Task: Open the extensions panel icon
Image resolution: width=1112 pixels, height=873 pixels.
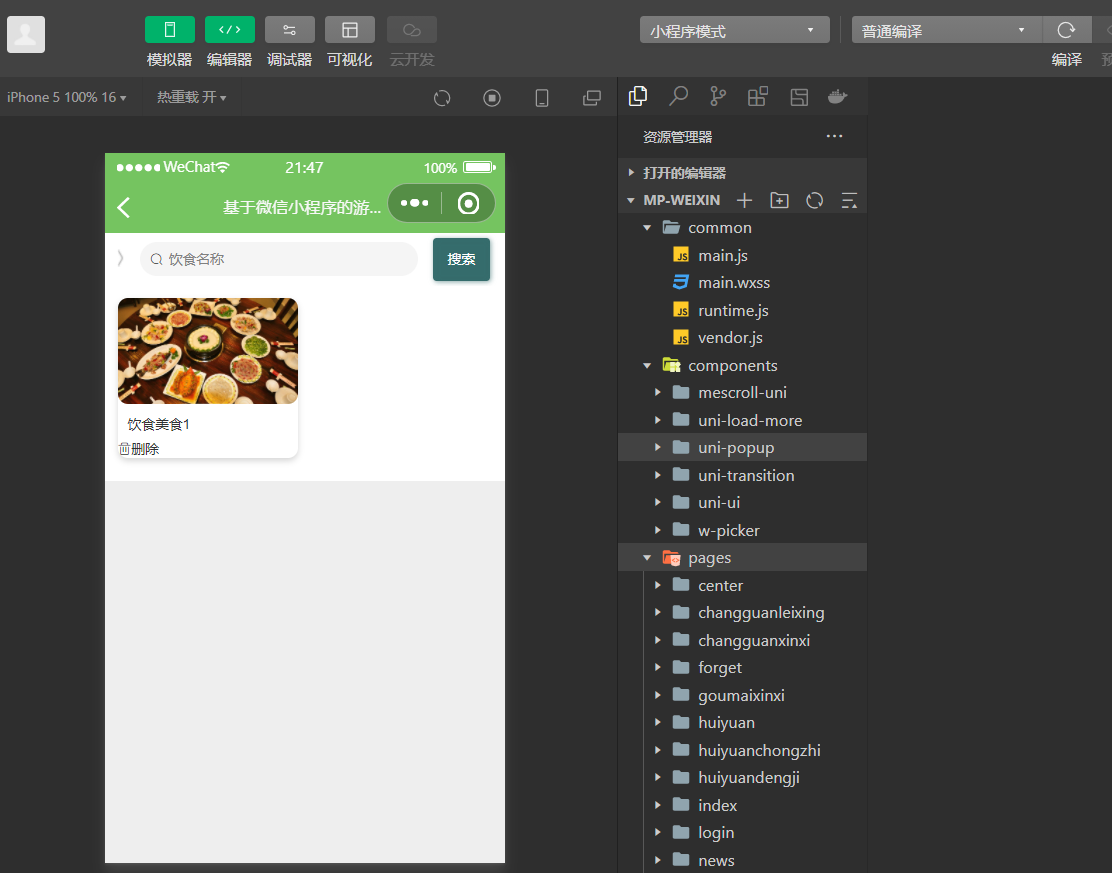Action: 758,97
